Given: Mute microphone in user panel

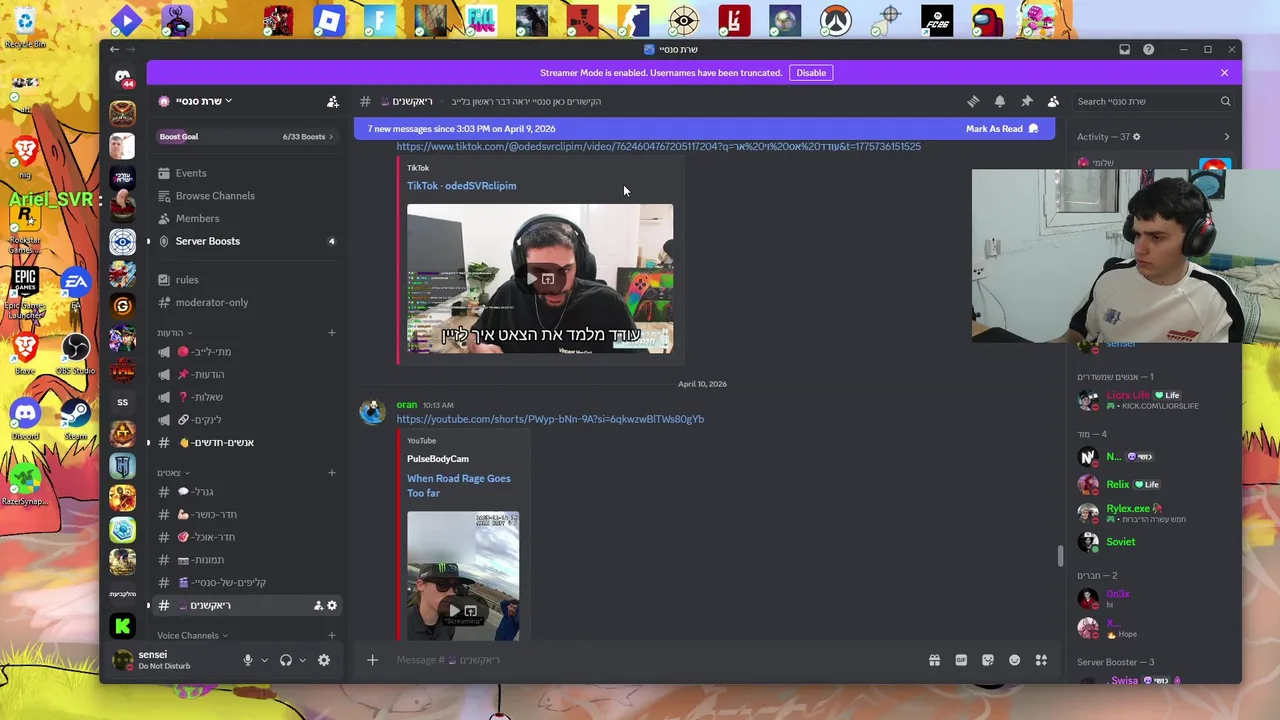Looking at the screenshot, I should click(248, 660).
